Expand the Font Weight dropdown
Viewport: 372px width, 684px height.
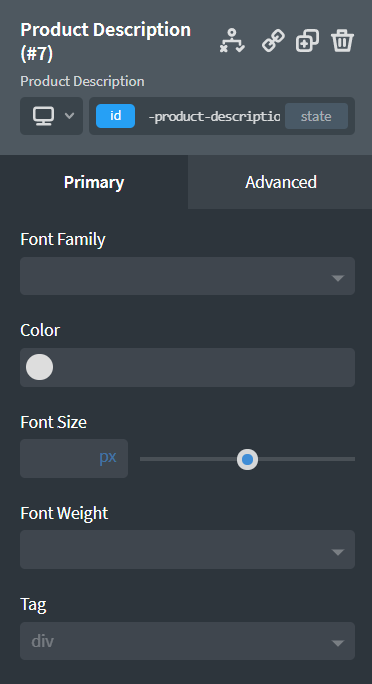click(x=188, y=550)
